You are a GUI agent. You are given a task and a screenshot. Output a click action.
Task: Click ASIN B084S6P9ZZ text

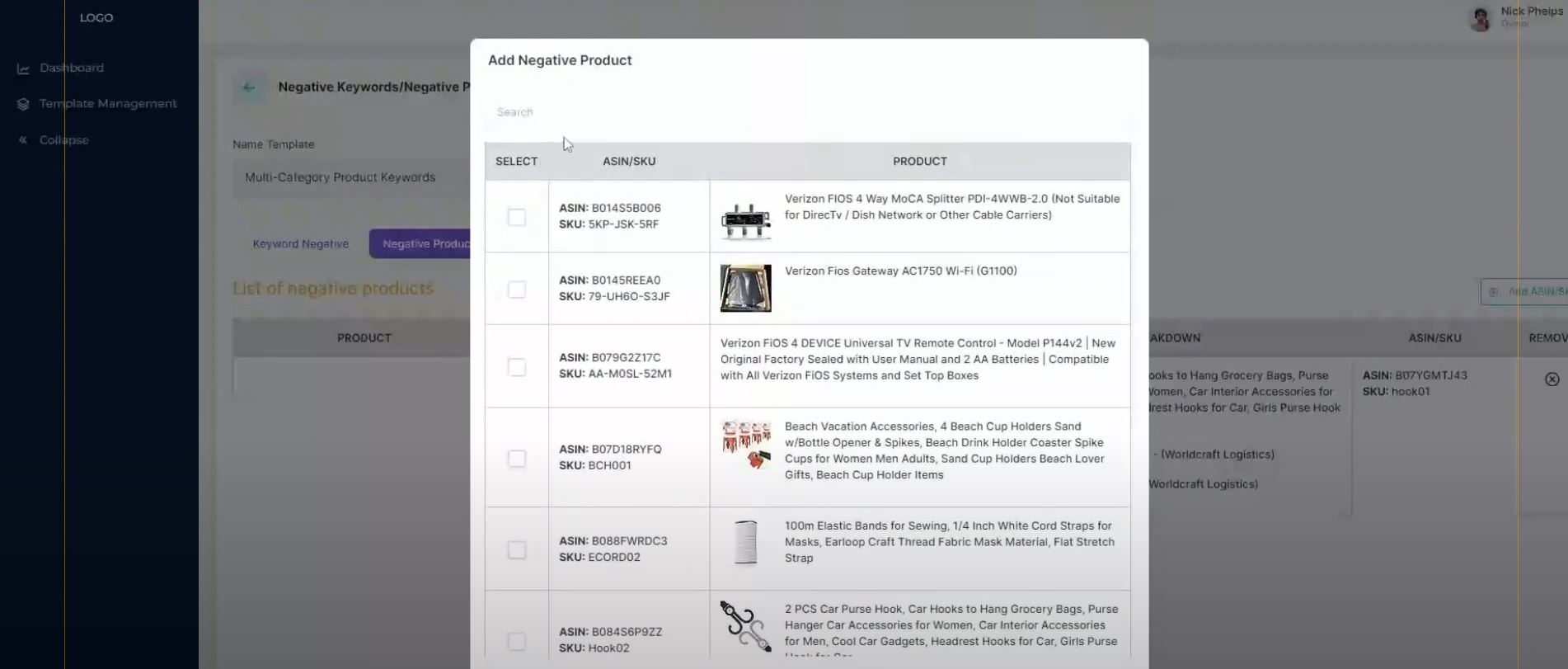(611, 632)
